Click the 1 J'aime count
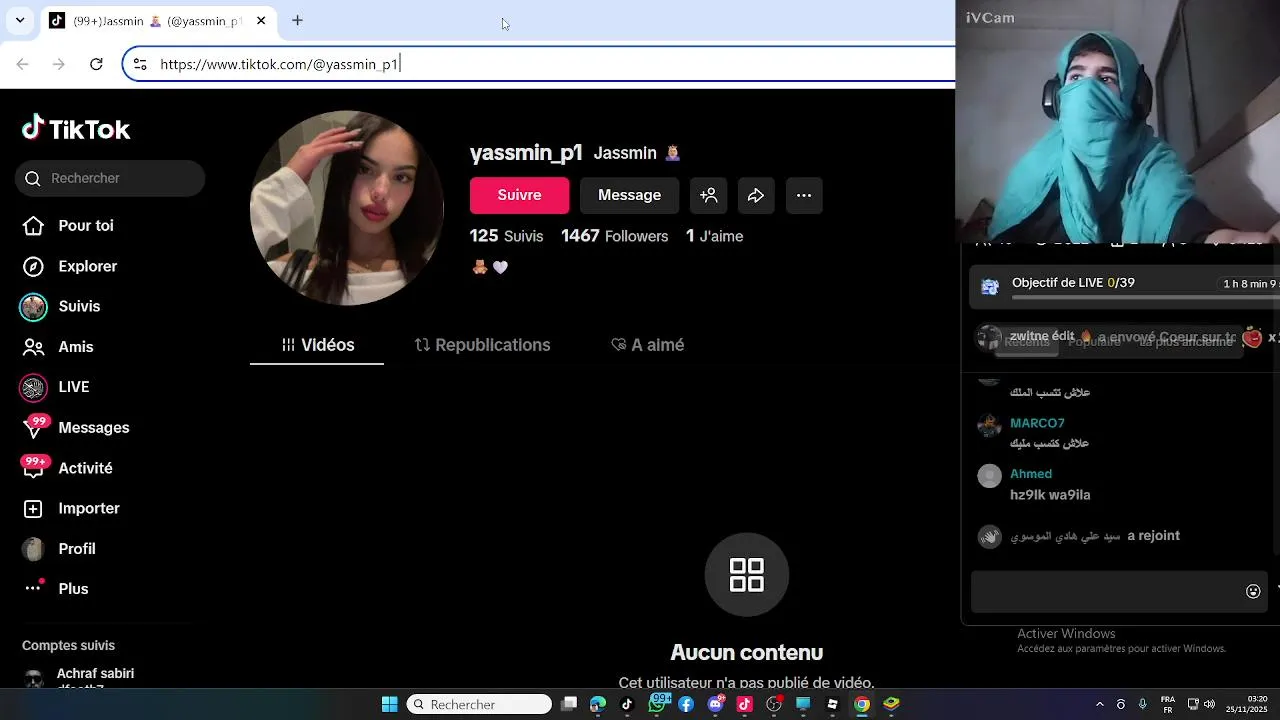The height and width of the screenshot is (720, 1280). click(714, 236)
